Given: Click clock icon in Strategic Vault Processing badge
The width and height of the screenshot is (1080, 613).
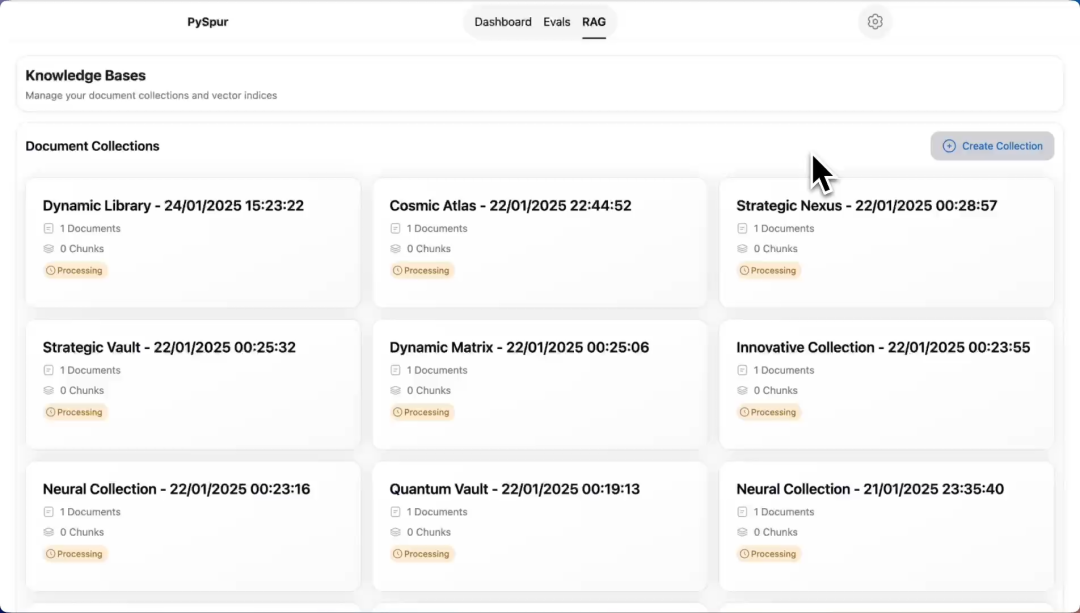Looking at the screenshot, I should pos(50,413).
